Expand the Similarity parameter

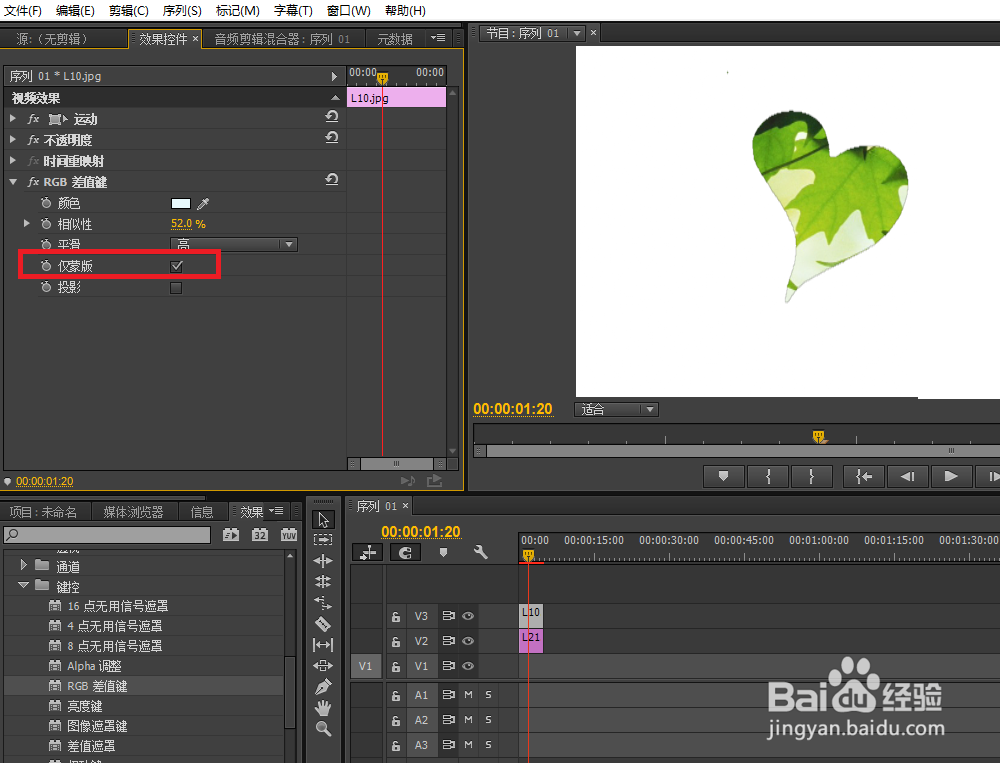pyautogui.click(x=26, y=223)
